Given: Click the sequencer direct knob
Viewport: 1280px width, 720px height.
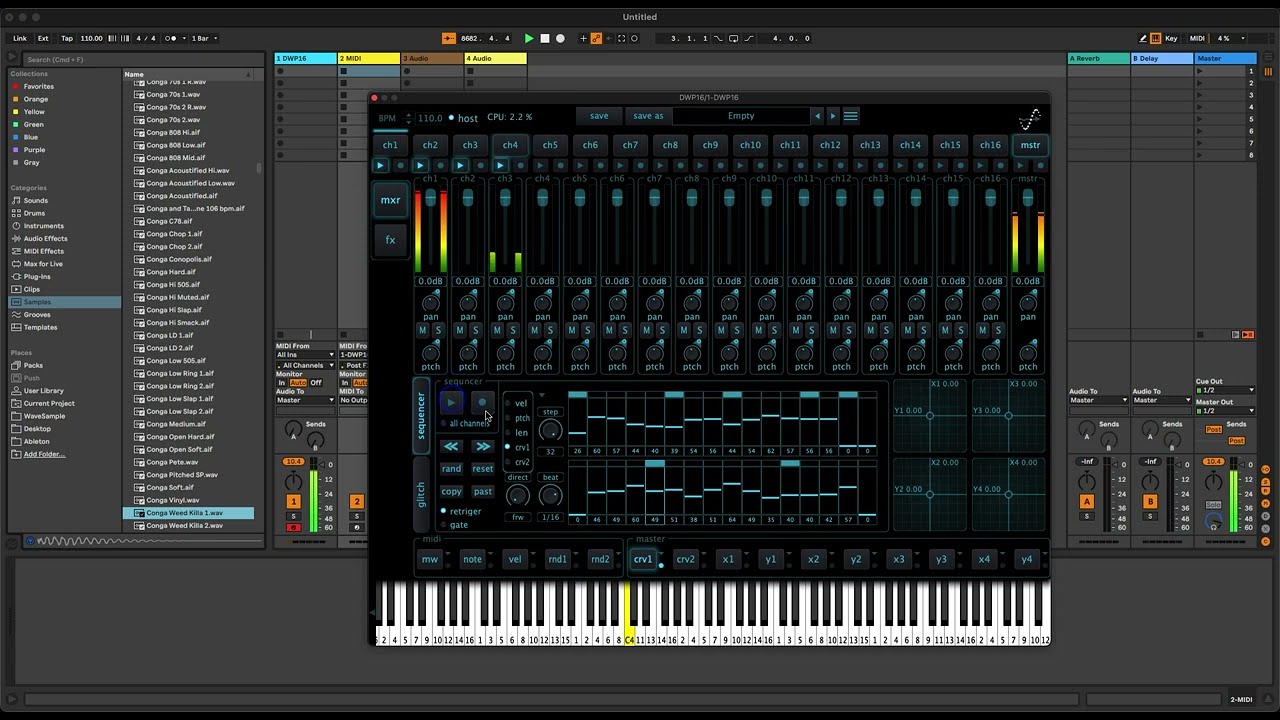Looking at the screenshot, I should [517, 495].
